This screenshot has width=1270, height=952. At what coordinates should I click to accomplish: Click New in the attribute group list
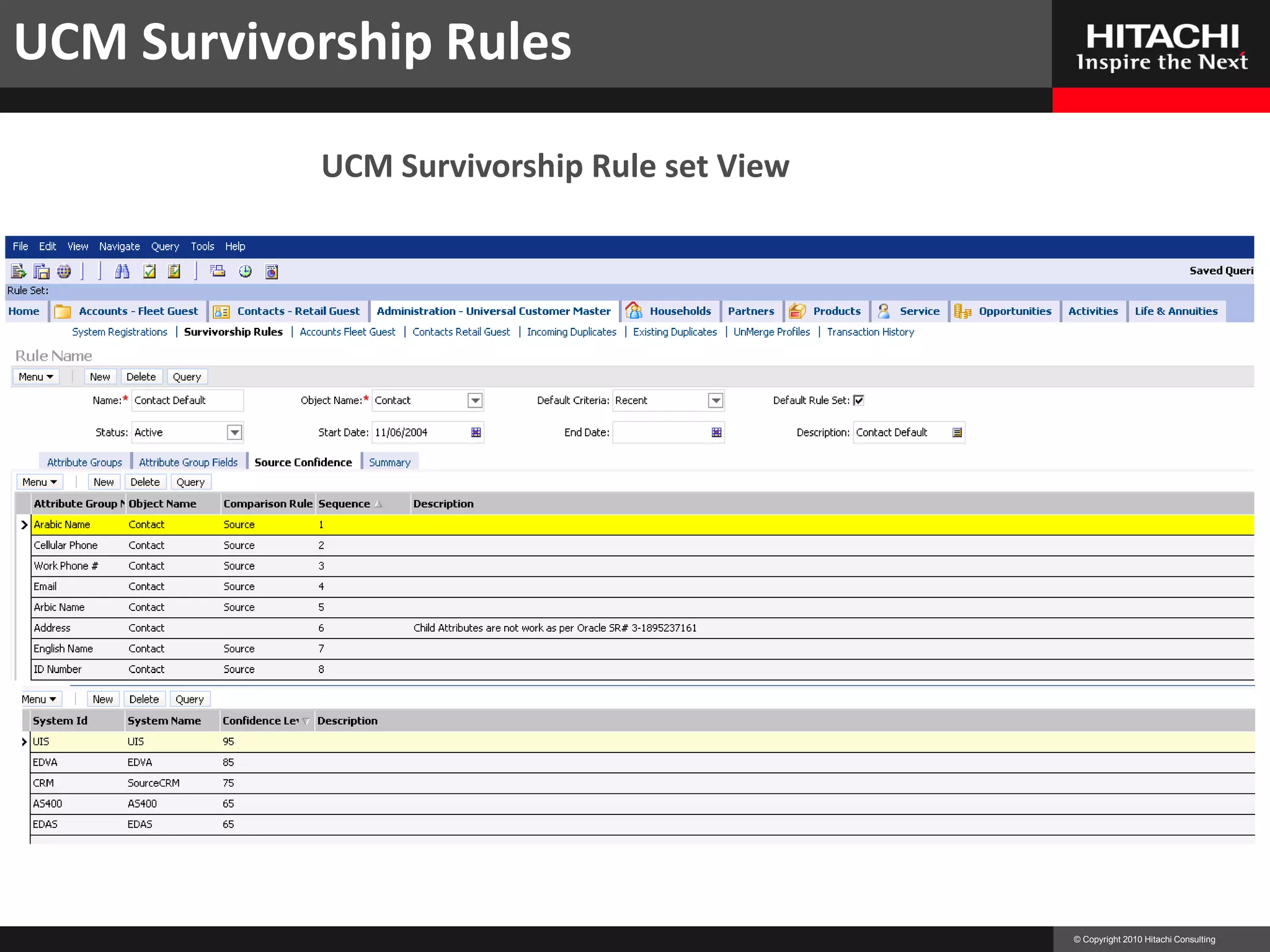[104, 482]
